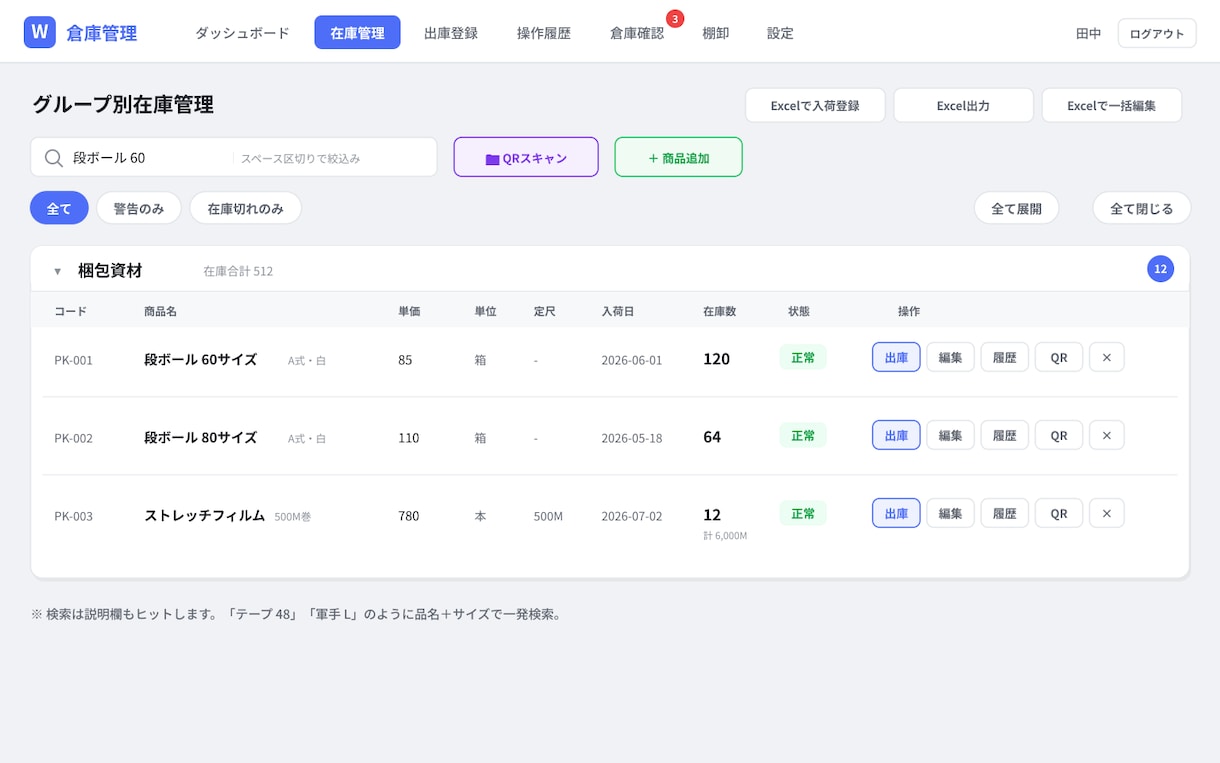
Task: Click 編集 for 段ボール 80サイズ
Action: pyautogui.click(x=950, y=435)
